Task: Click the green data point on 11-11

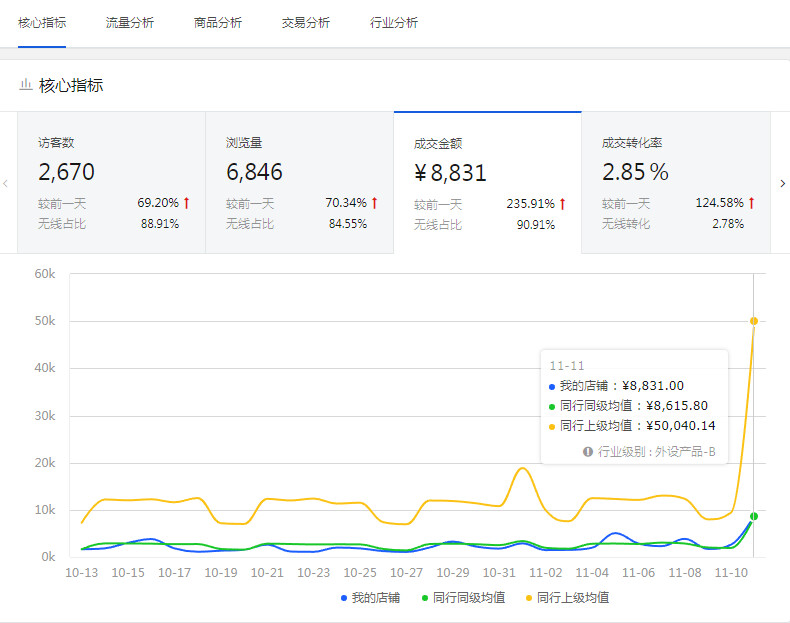Action: [753, 516]
